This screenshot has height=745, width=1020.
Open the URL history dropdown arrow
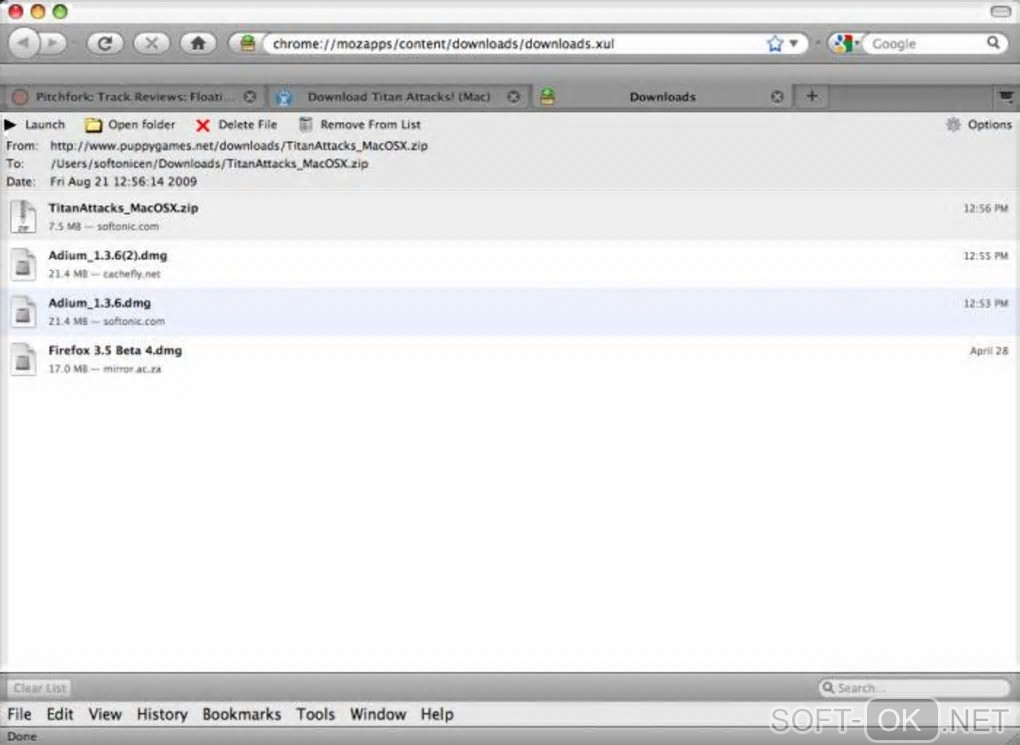(794, 44)
